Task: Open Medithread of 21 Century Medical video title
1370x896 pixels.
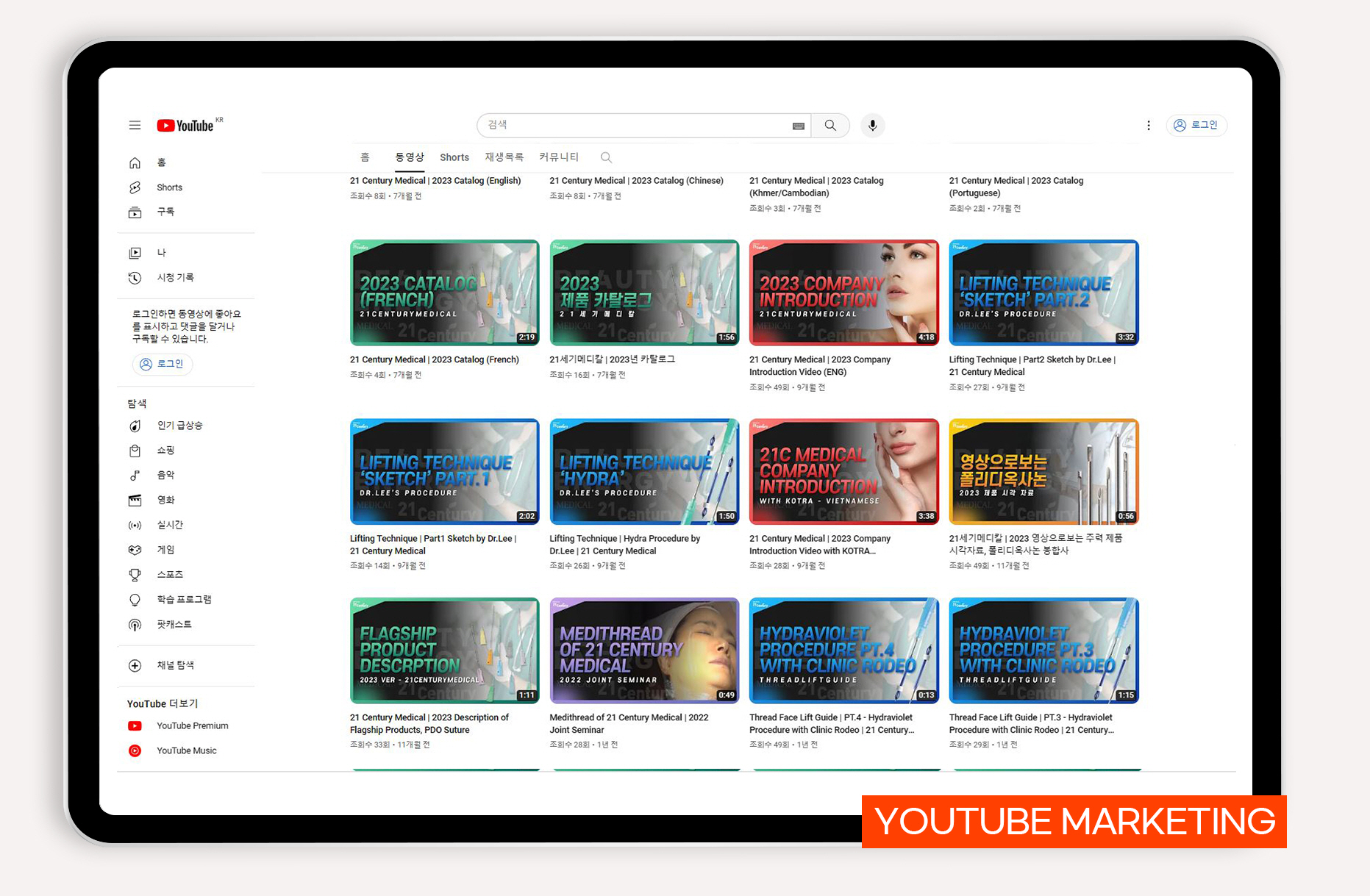Action: pos(629,724)
